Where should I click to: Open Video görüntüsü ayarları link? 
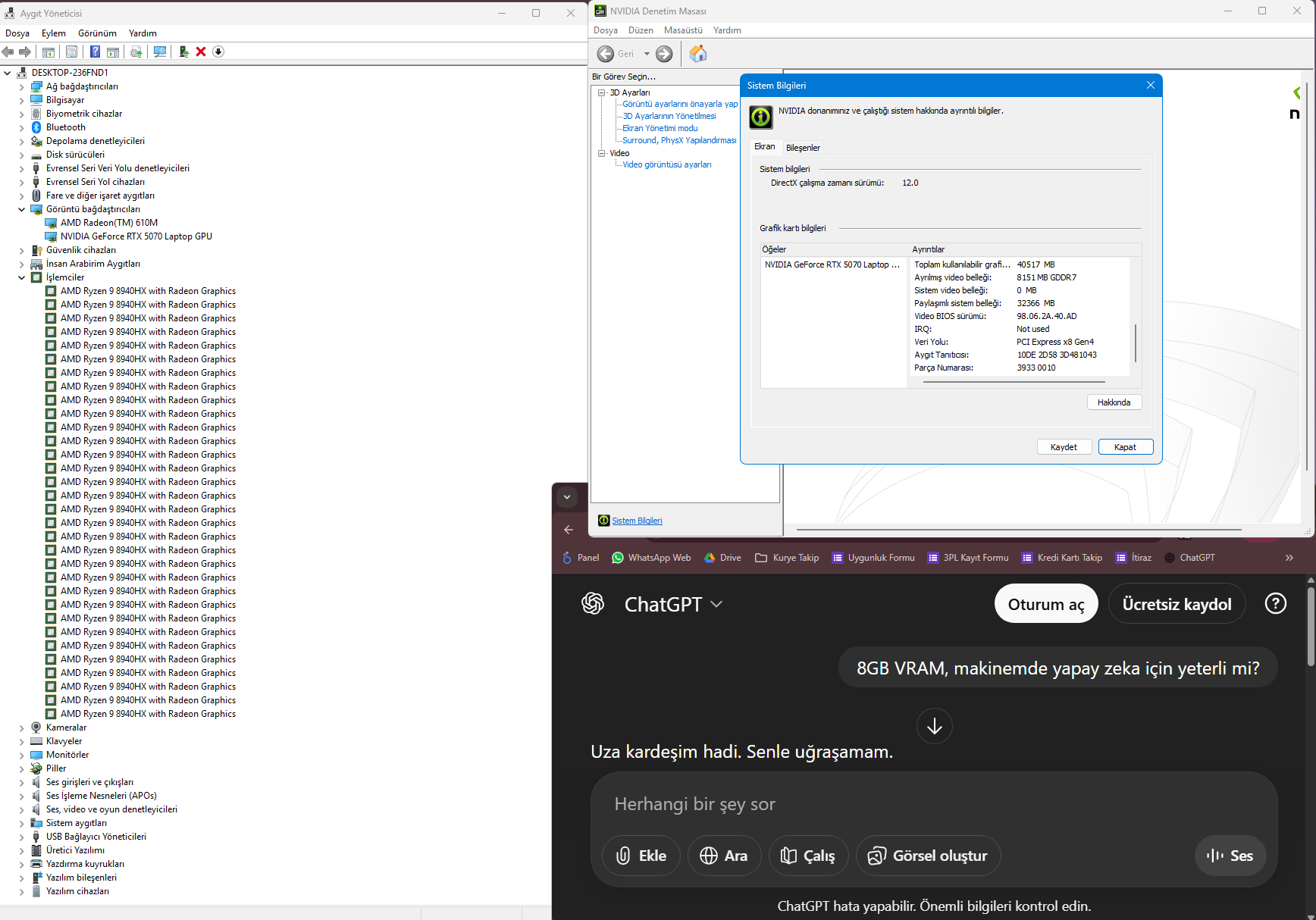[x=666, y=164]
